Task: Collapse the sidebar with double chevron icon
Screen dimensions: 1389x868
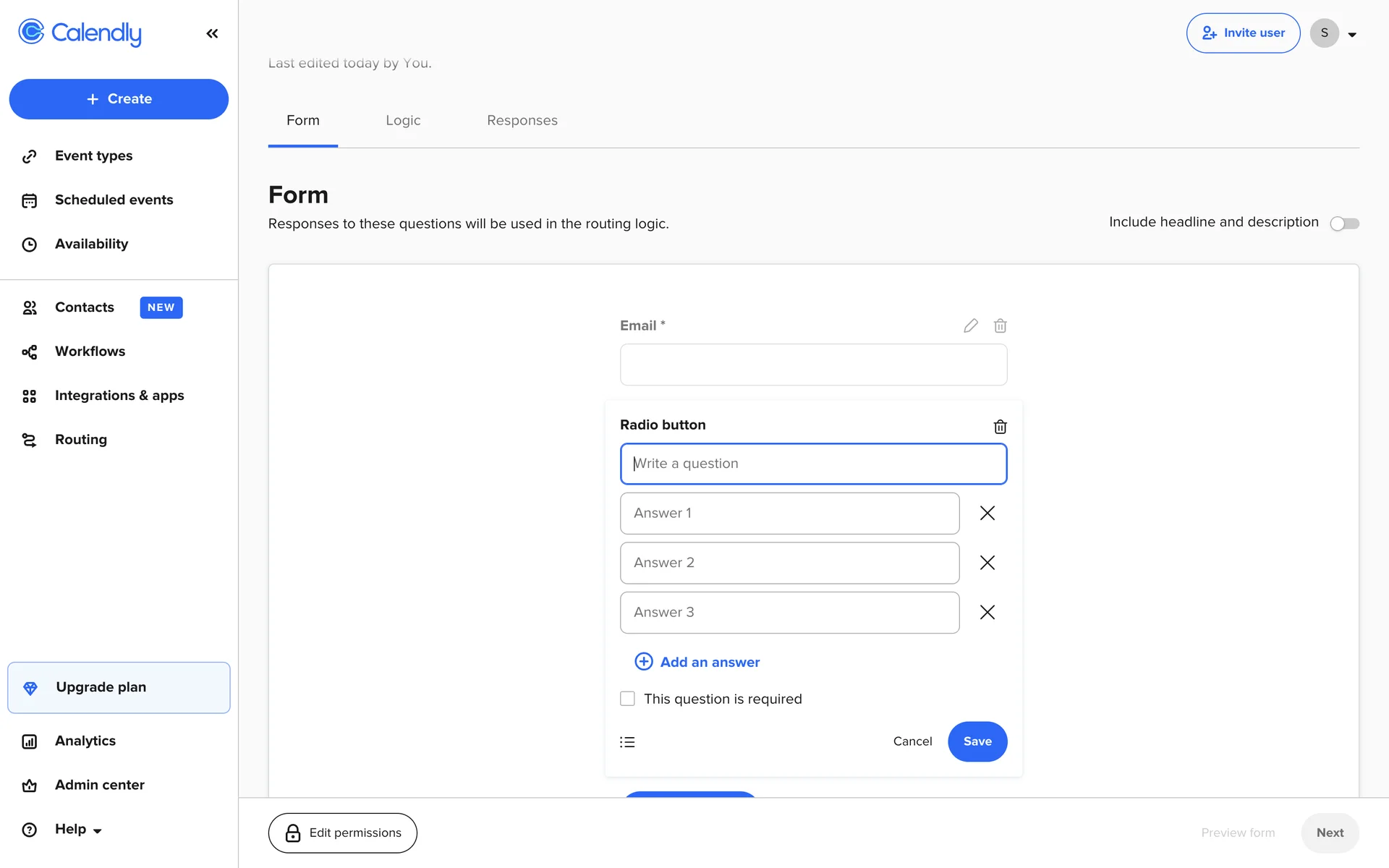Action: [212, 33]
